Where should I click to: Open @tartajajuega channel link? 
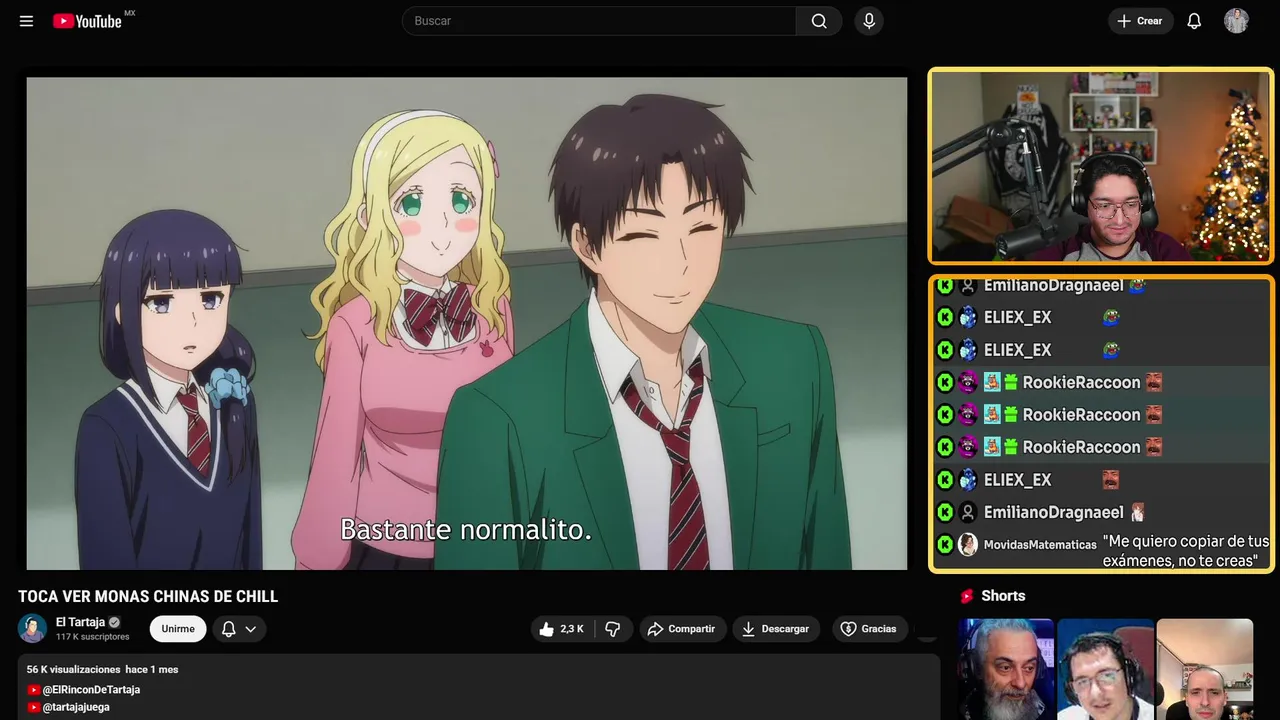point(76,707)
